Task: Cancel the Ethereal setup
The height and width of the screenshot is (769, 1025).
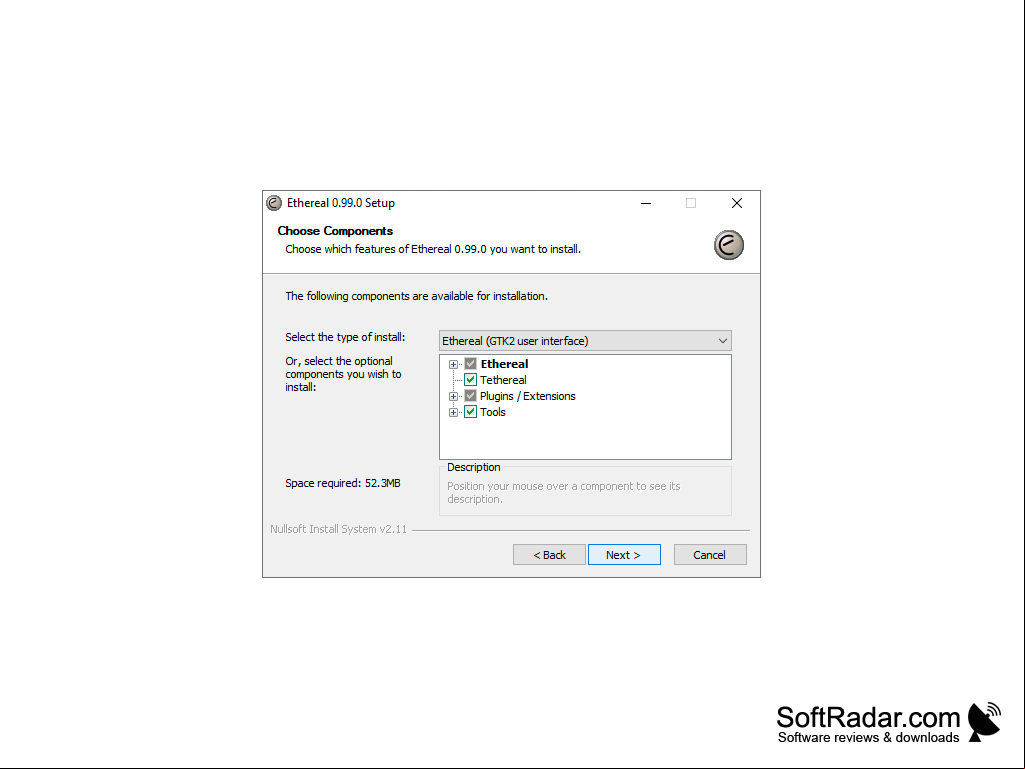Action: pyautogui.click(x=710, y=555)
